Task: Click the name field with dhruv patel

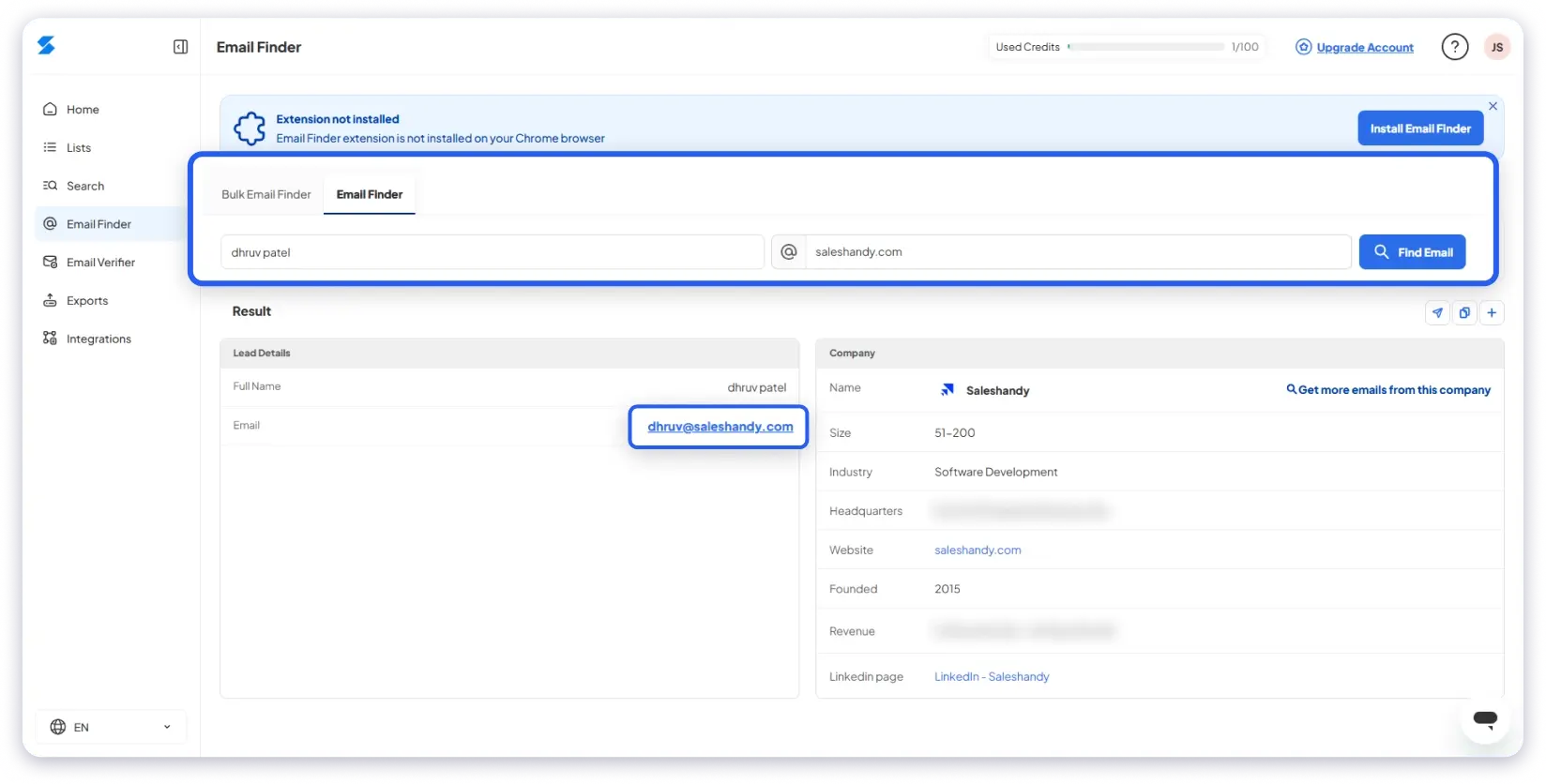Action: [493, 252]
